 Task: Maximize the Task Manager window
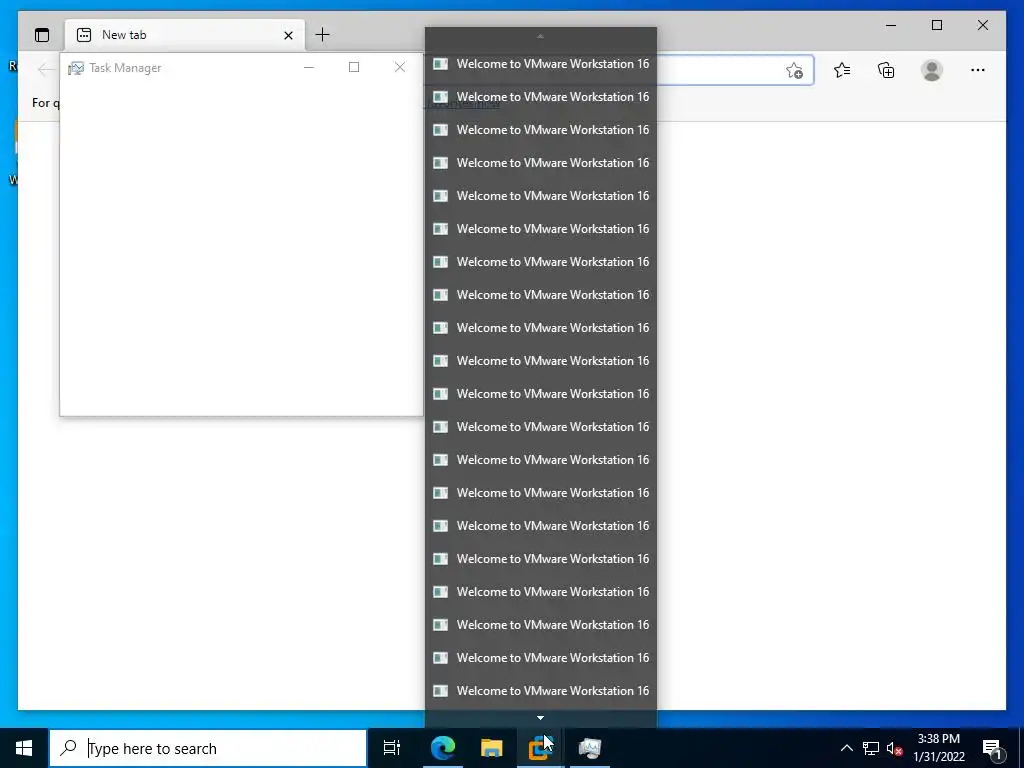354,67
